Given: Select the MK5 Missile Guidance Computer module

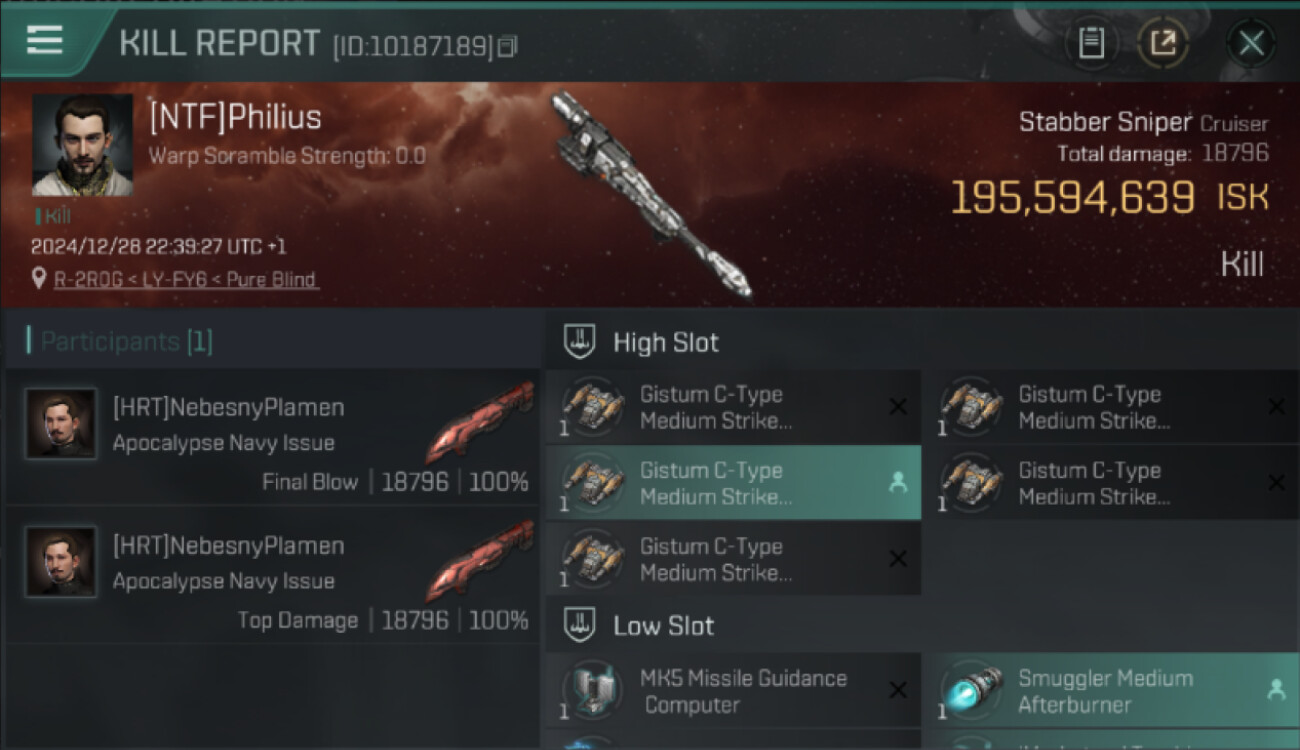Looking at the screenshot, I should (733, 690).
